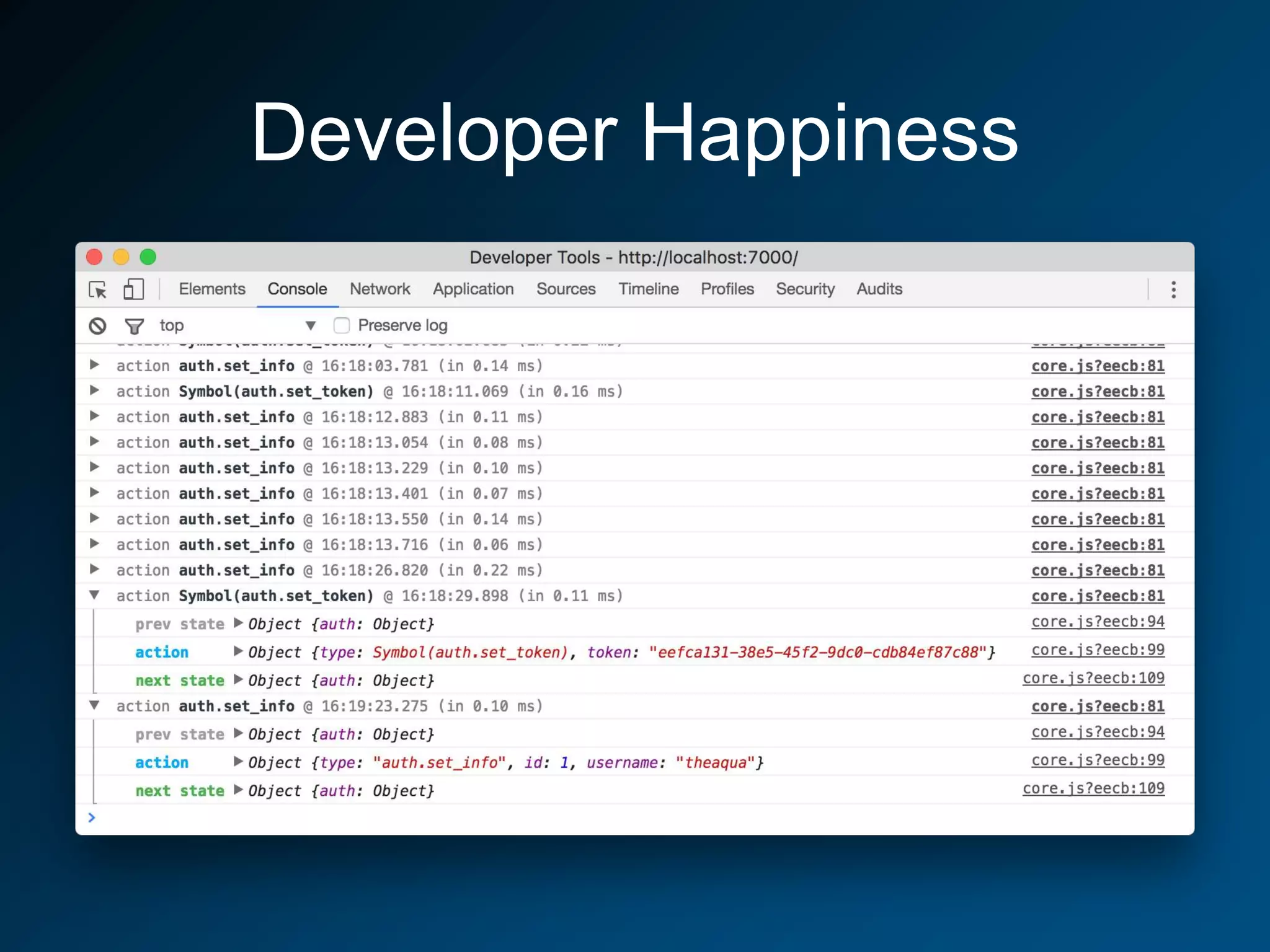This screenshot has height=952, width=1270.
Task: Expand the auth.set_info 16:18:13.550 entry
Action: click(94, 518)
